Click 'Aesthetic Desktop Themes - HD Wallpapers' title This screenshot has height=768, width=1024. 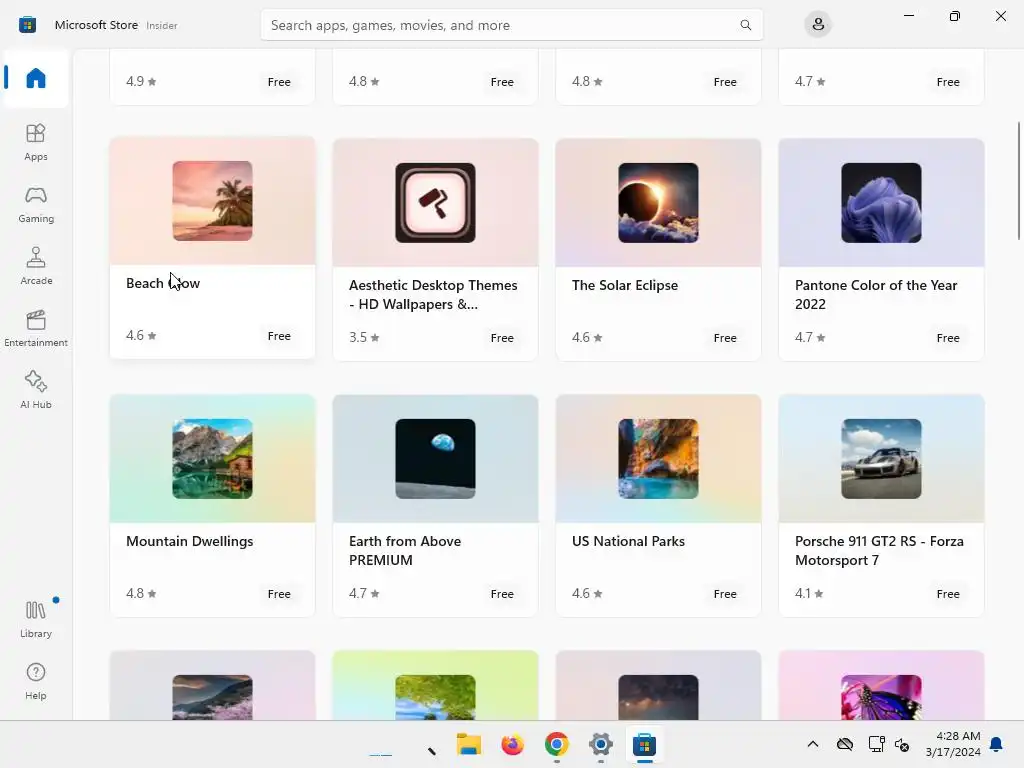click(x=433, y=295)
